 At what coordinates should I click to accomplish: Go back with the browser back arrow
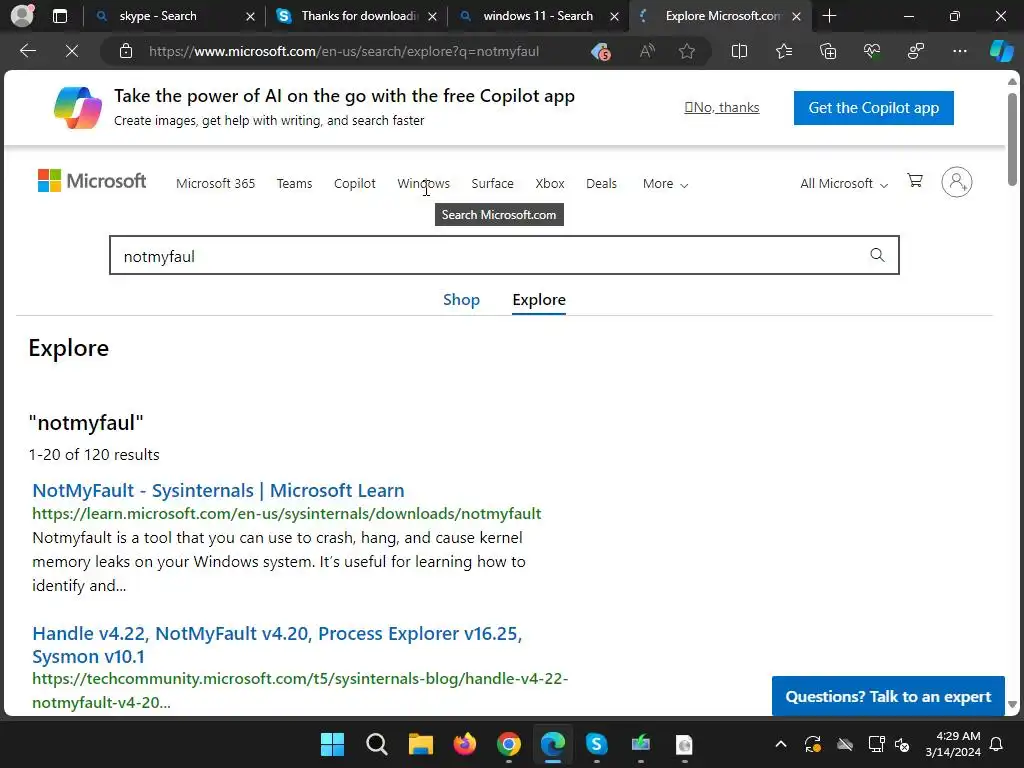(x=28, y=51)
